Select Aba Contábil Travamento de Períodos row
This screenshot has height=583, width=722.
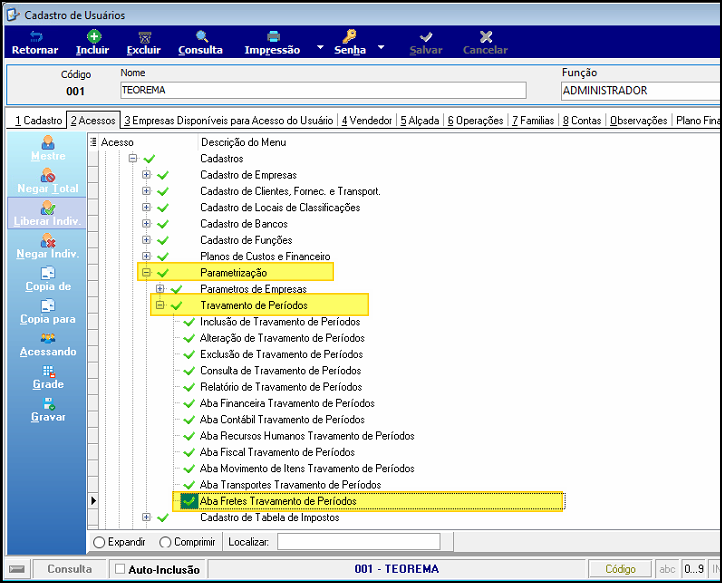pyautogui.click(x=282, y=420)
